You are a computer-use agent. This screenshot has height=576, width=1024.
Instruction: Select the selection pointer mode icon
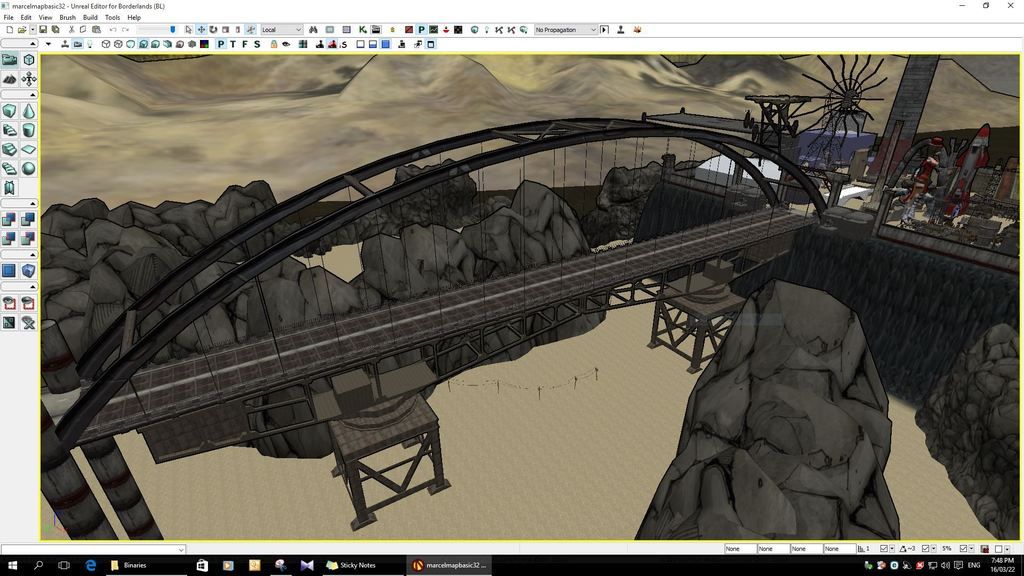[189, 29]
